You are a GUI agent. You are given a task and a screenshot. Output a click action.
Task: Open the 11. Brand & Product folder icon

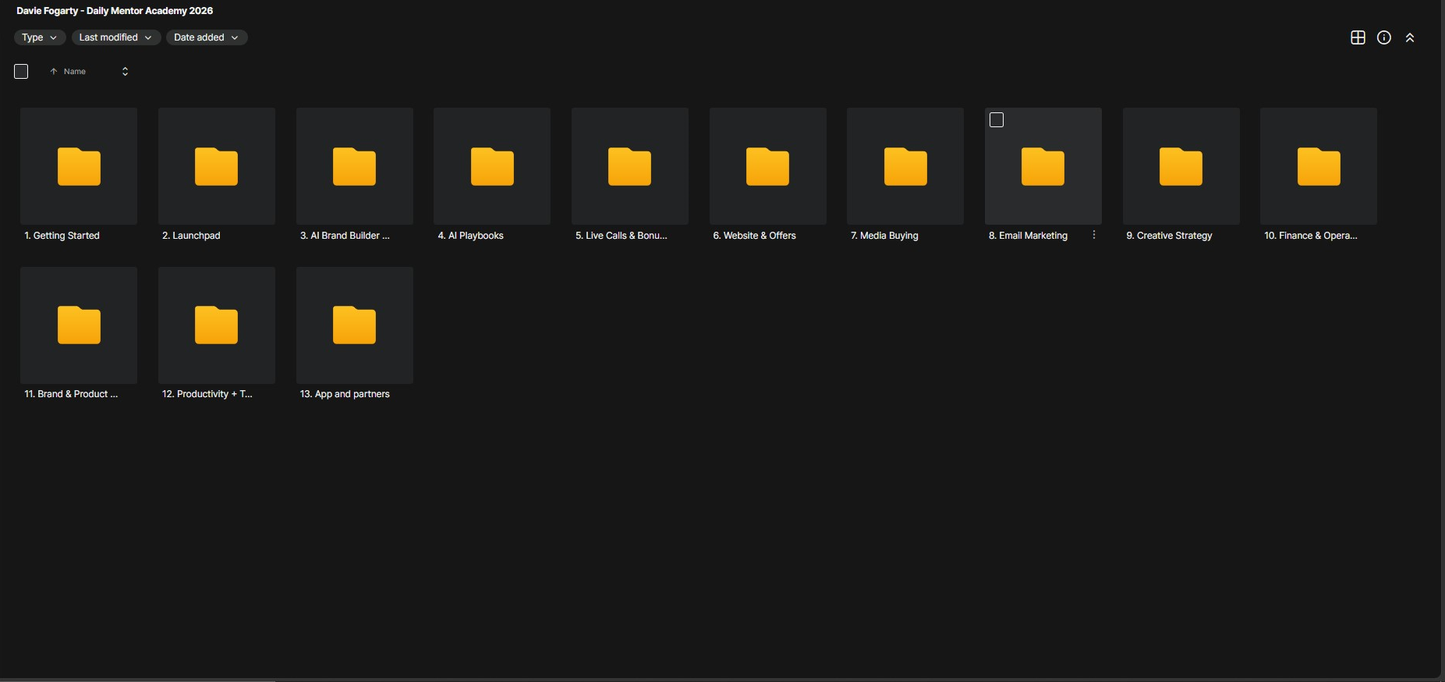coord(79,325)
